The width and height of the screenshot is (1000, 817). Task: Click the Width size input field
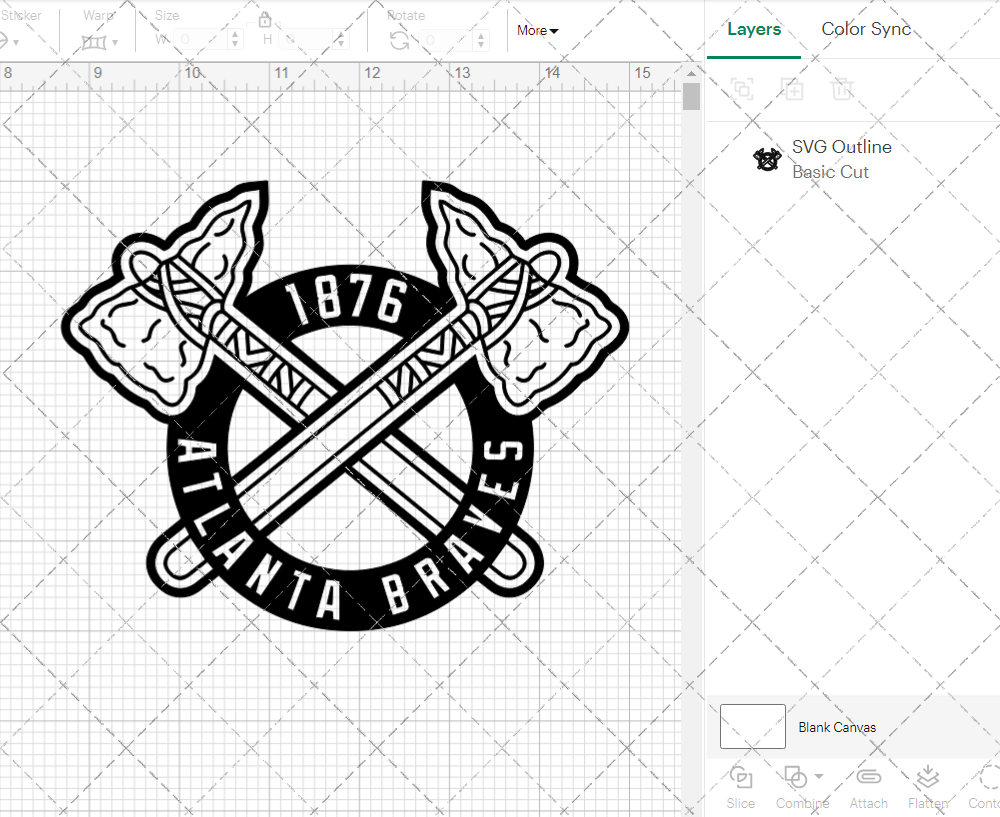pos(200,40)
